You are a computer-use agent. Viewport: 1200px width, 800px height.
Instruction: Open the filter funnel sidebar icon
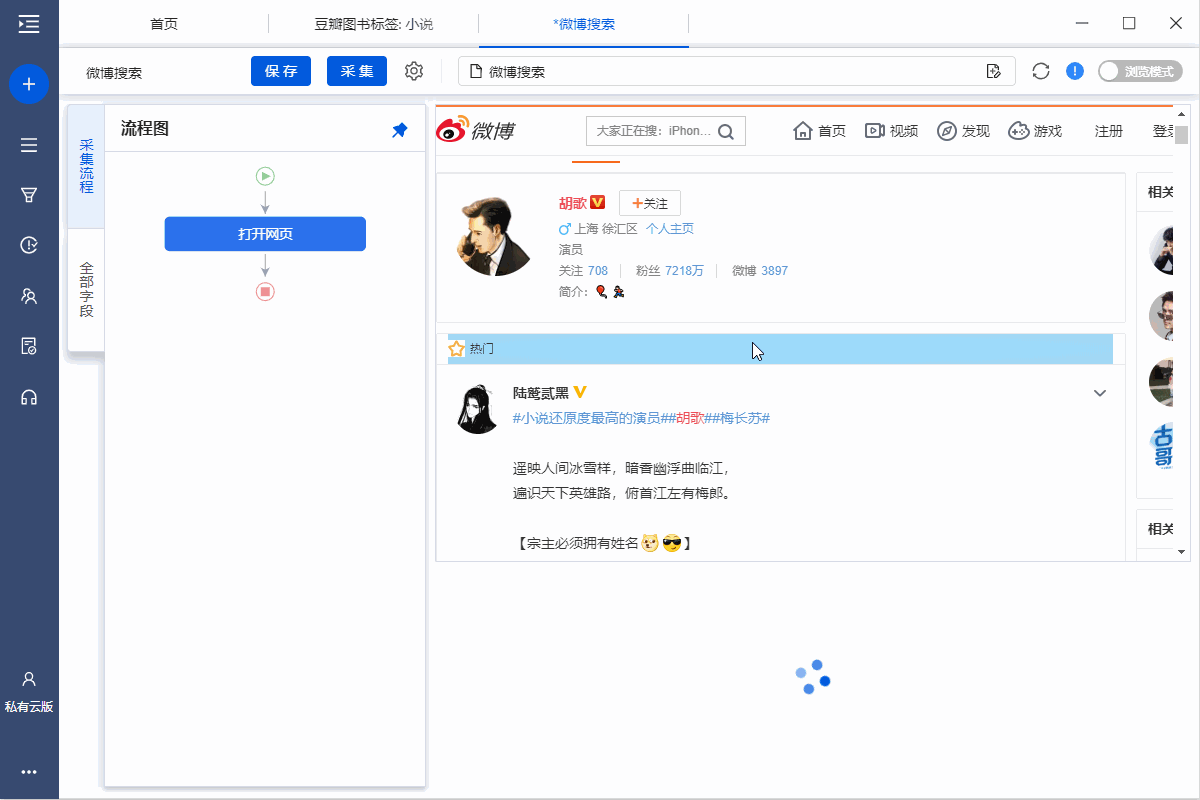(x=29, y=195)
